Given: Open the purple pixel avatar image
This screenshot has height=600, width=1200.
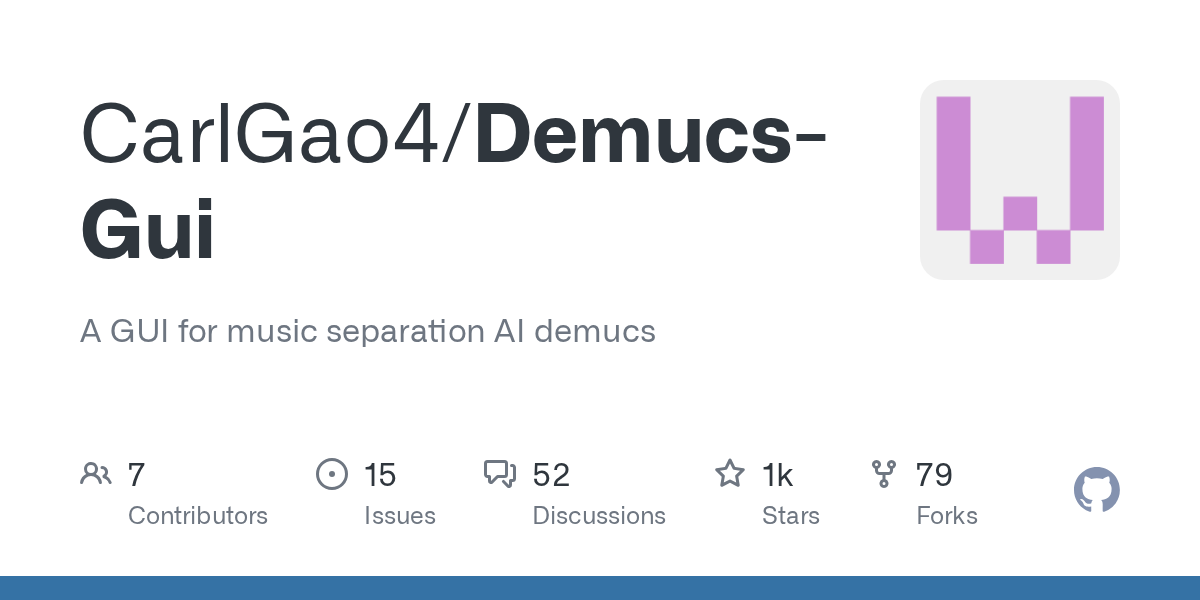Looking at the screenshot, I should (1019, 180).
